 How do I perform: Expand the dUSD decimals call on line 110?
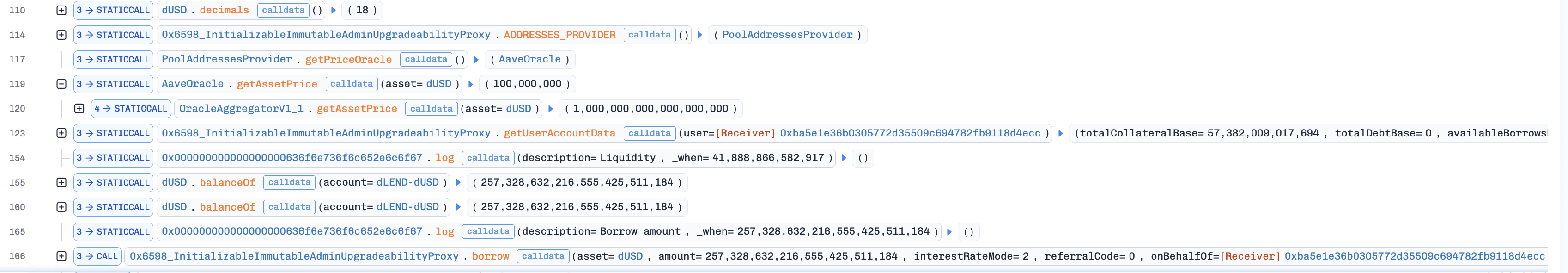click(61, 10)
